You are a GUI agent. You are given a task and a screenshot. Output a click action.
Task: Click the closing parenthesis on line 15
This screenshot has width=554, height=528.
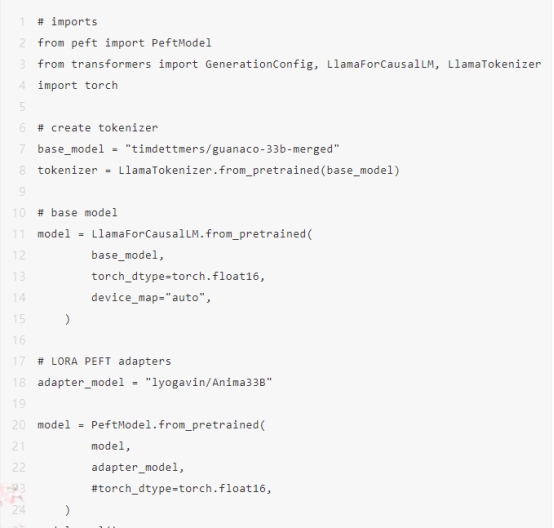tap(67, 319)
